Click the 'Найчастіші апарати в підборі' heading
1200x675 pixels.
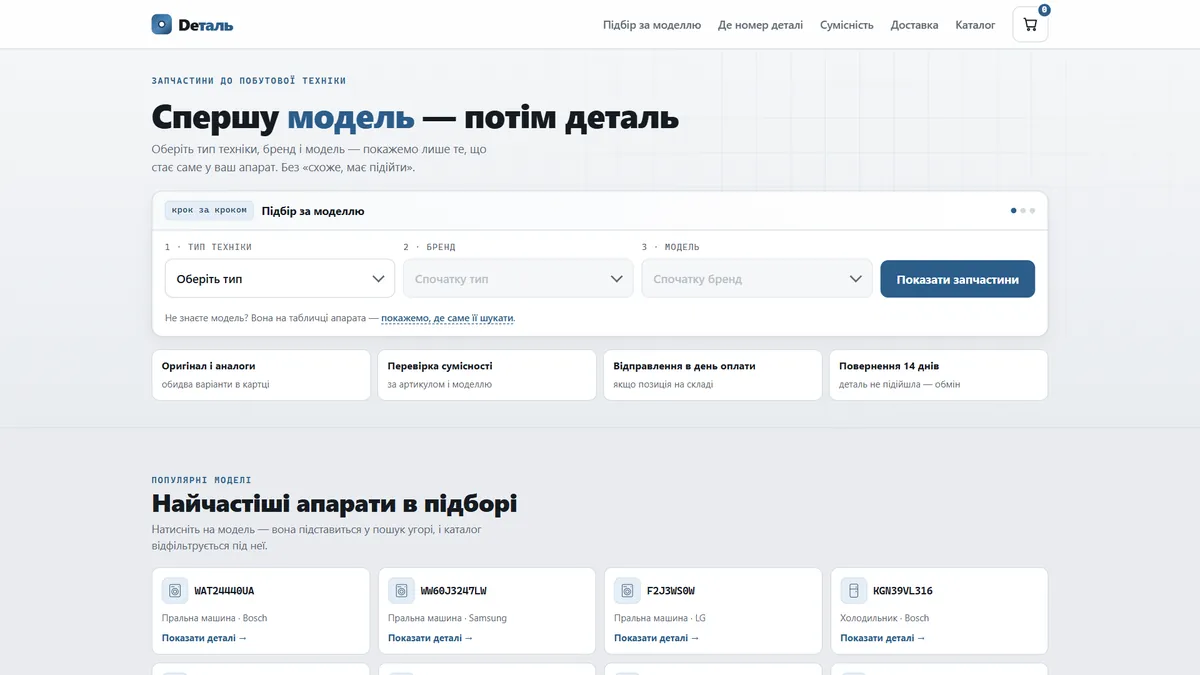click(334, 503)
